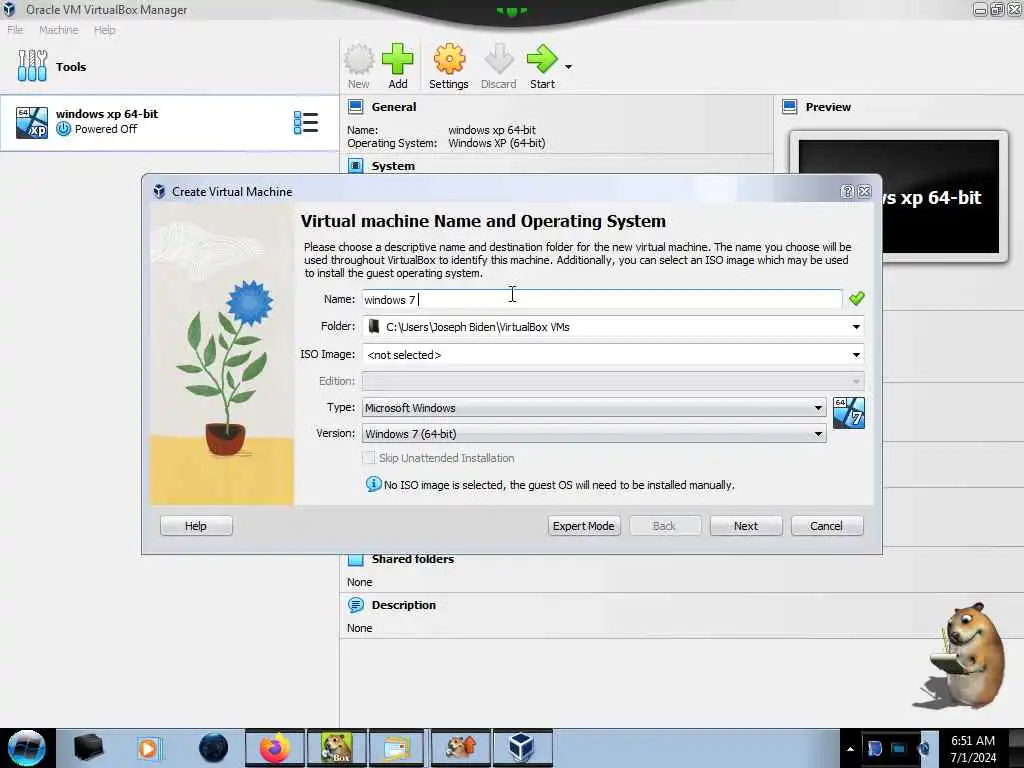Select the windows xp 64-bit machine icon
The width and height of the screenshot is (1024, 768).
pyautogui.click(x=32, y=123)
